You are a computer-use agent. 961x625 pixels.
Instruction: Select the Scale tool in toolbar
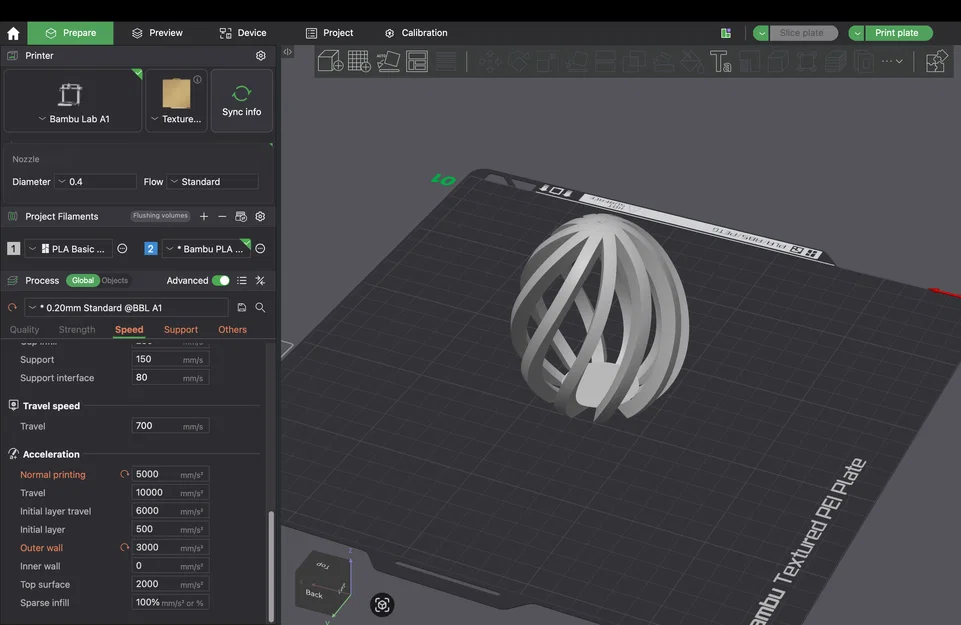547,61
